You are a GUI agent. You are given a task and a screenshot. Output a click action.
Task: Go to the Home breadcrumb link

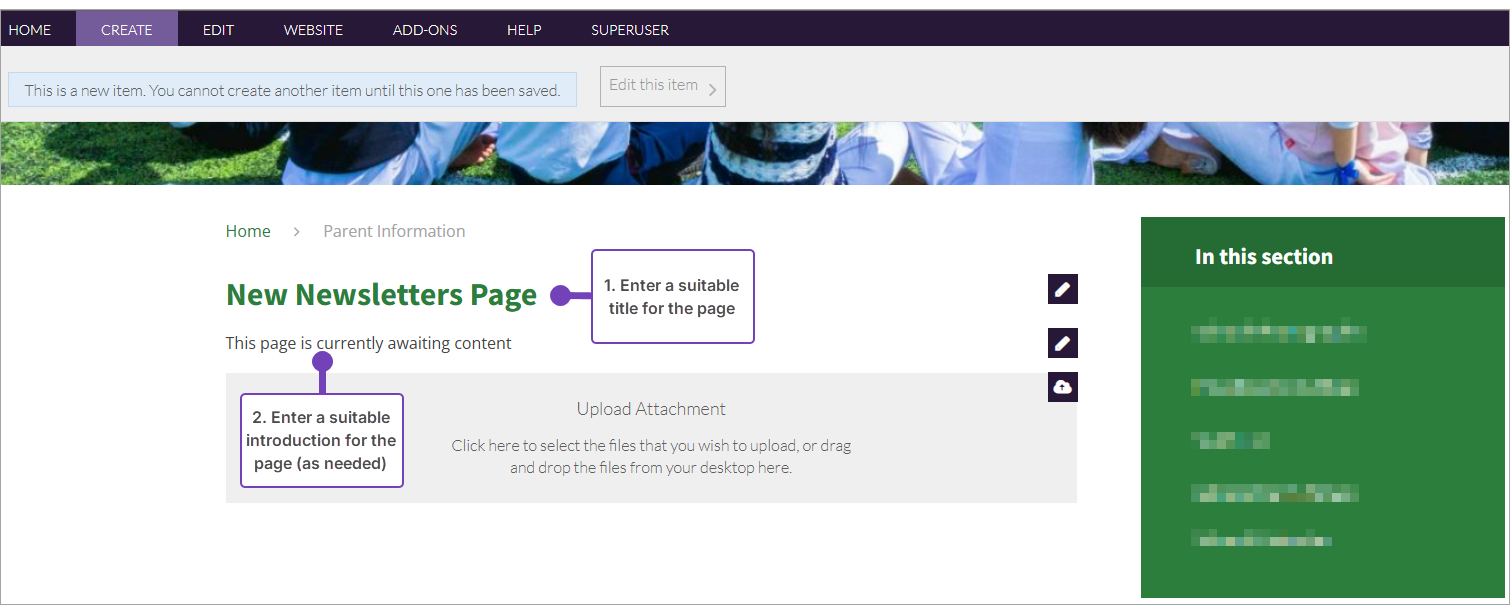(248, 231)
